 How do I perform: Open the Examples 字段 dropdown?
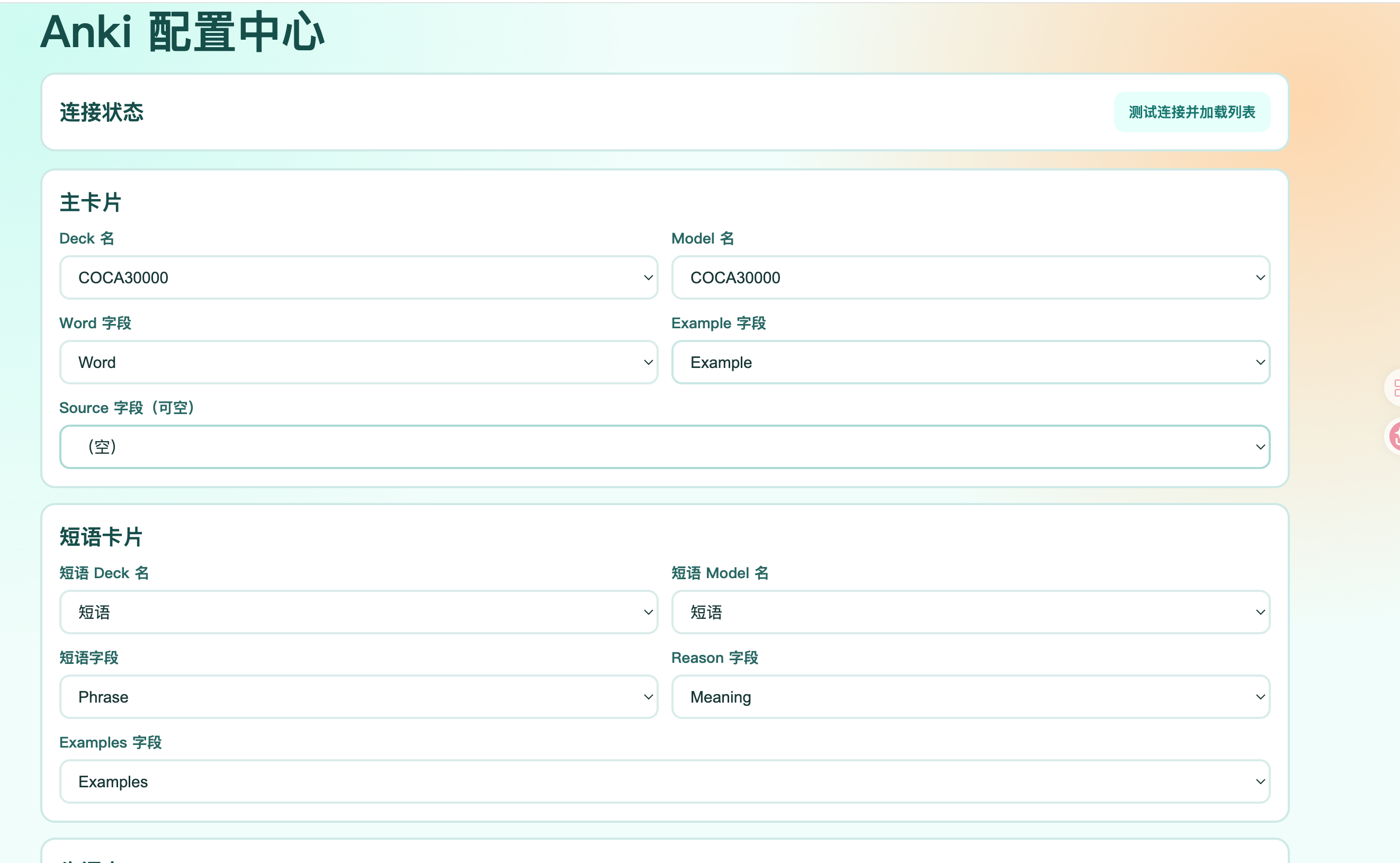coord(665,781)
